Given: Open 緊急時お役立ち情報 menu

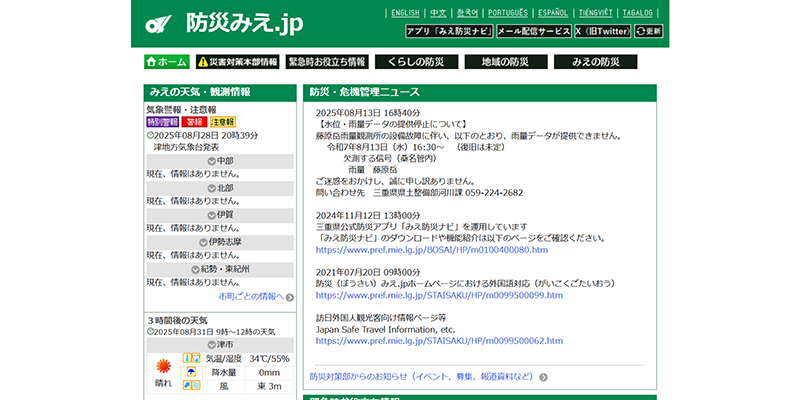Looking at the screenshot, I should tap(327, 62).
